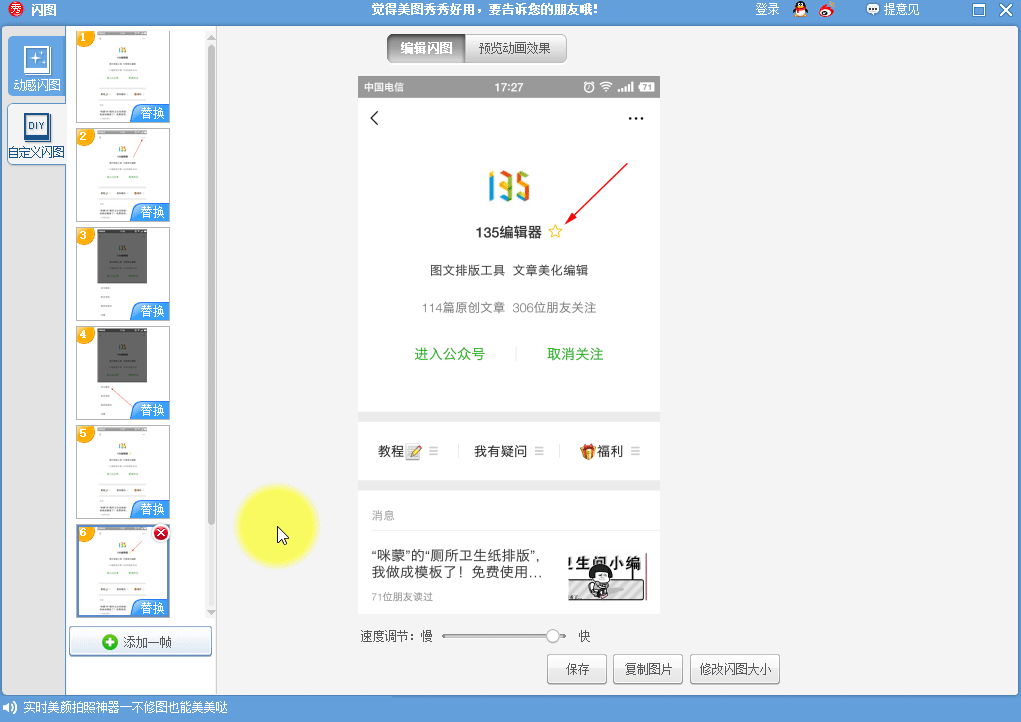Click 登录 to log in
The width and height of the screenshot is (1021, 722).
pos(767,10)
